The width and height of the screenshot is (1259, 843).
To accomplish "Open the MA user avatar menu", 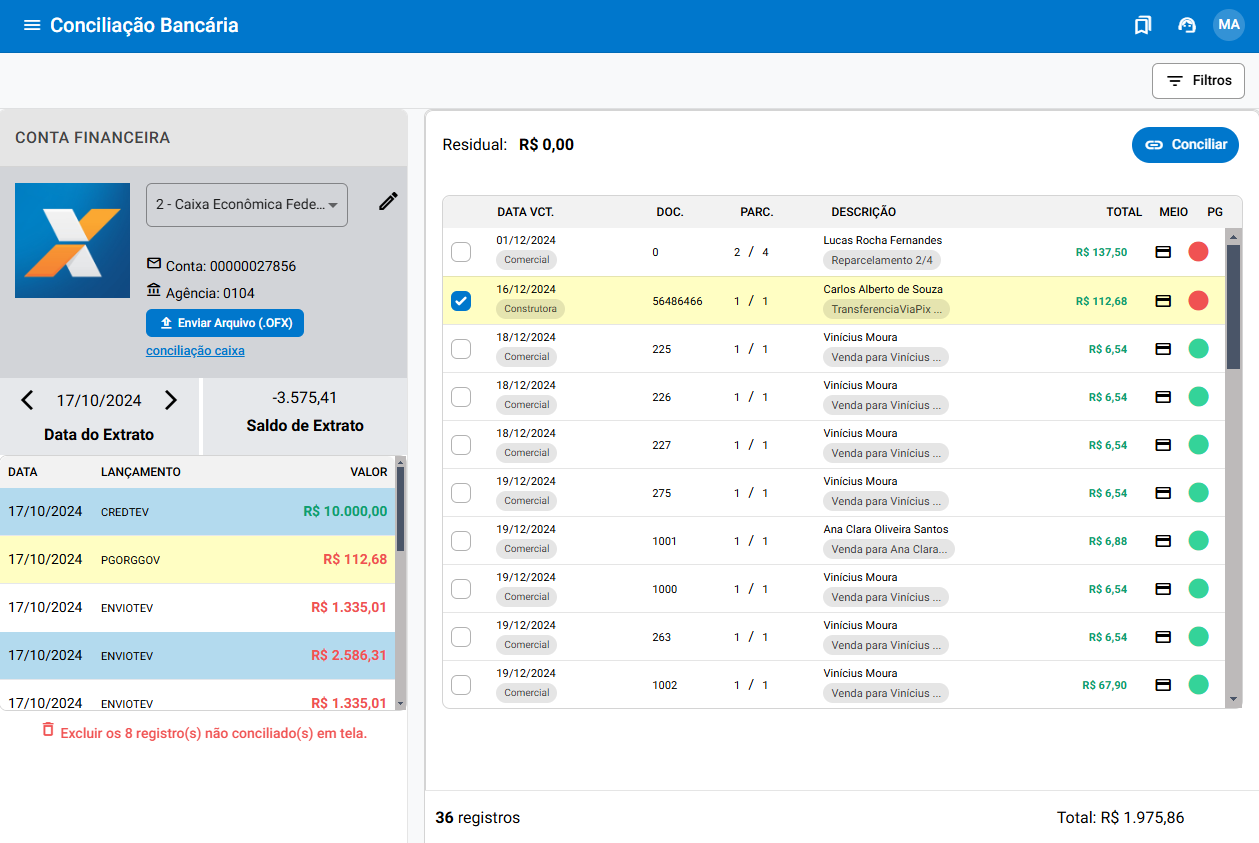I will [x=1228, y=25].
